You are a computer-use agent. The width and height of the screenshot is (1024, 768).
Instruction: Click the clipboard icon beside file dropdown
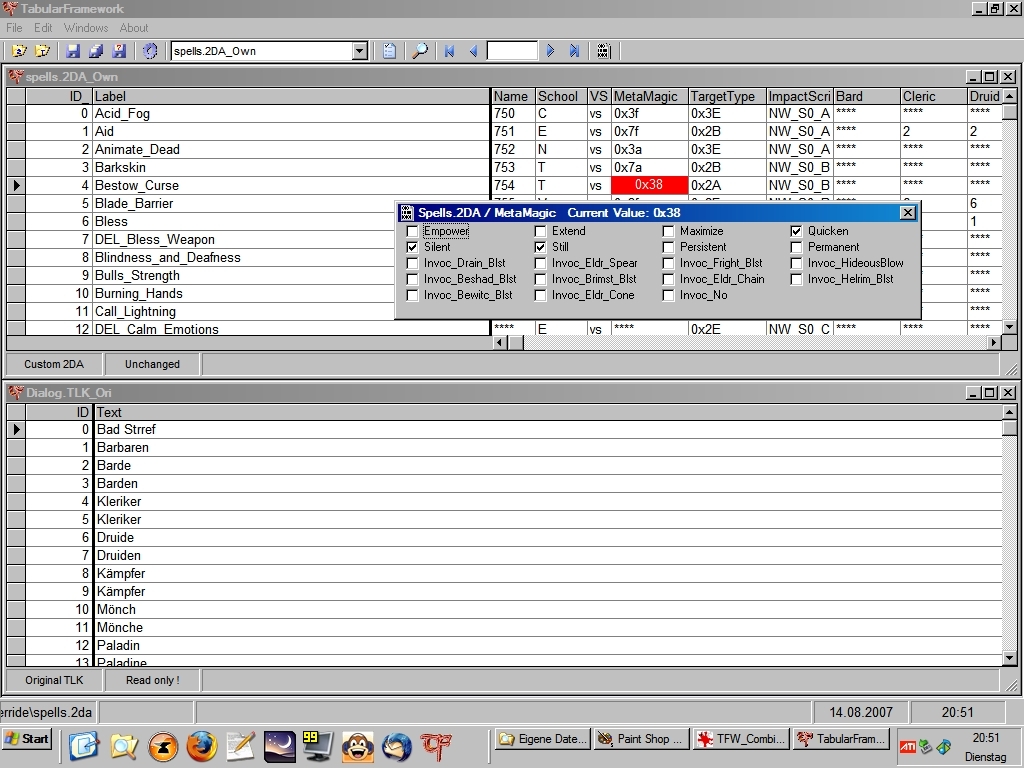tap(390, 51)
